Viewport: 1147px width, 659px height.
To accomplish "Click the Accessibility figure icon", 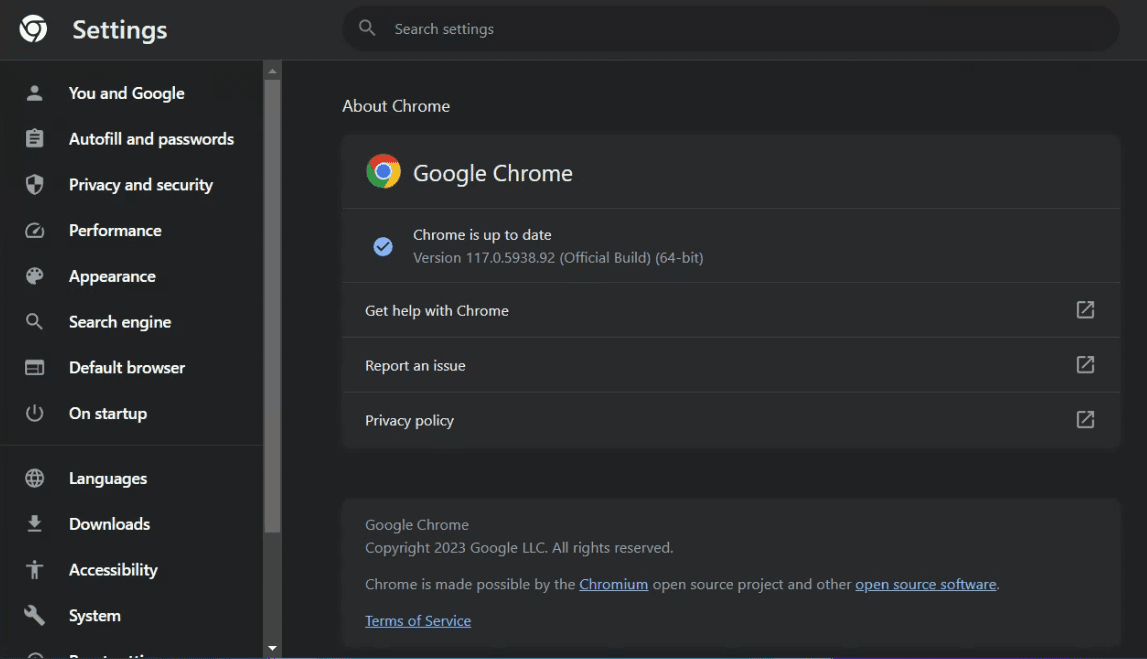I will (x=34, y=570).
